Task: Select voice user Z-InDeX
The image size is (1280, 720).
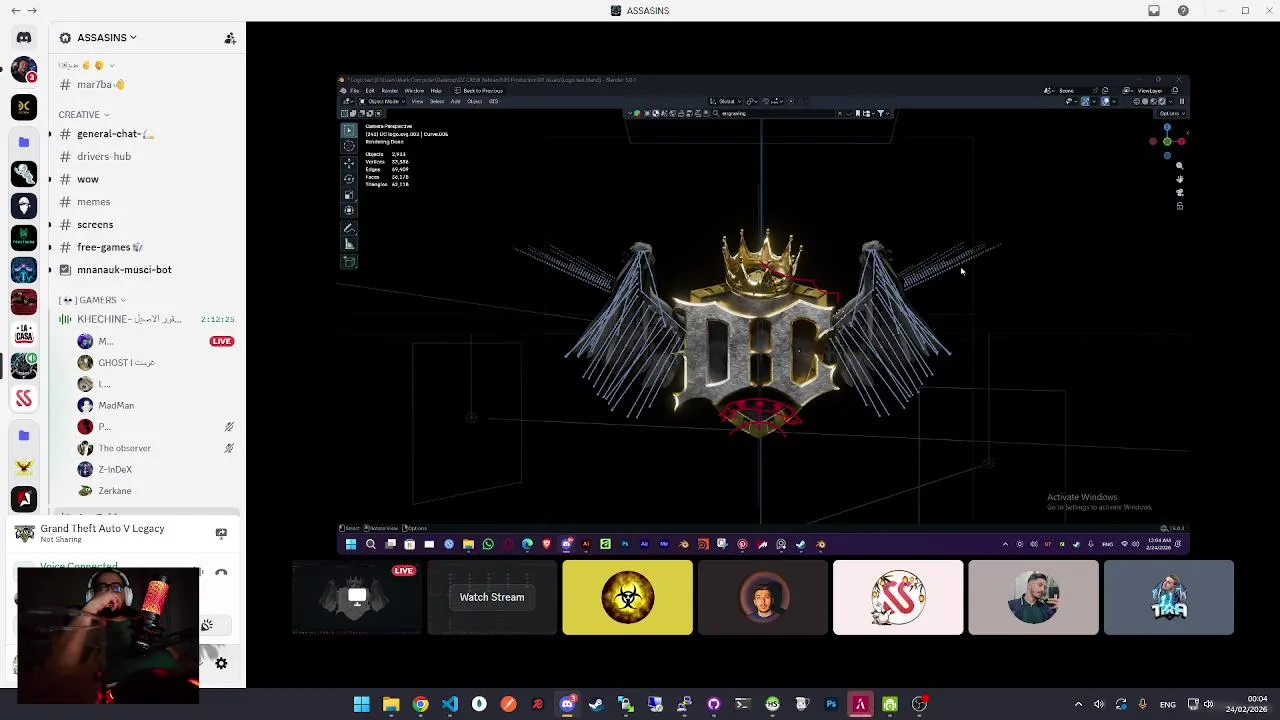Action: point(155,470)
